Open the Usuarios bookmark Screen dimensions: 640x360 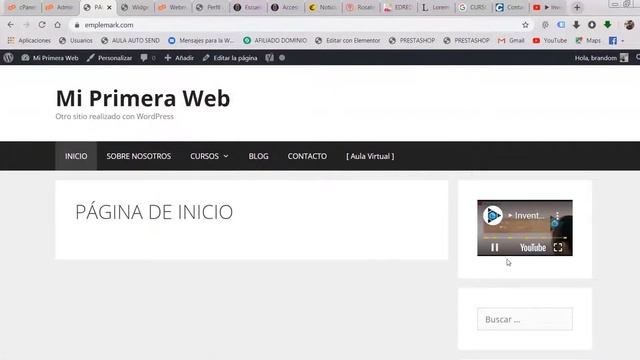(76, 40)
